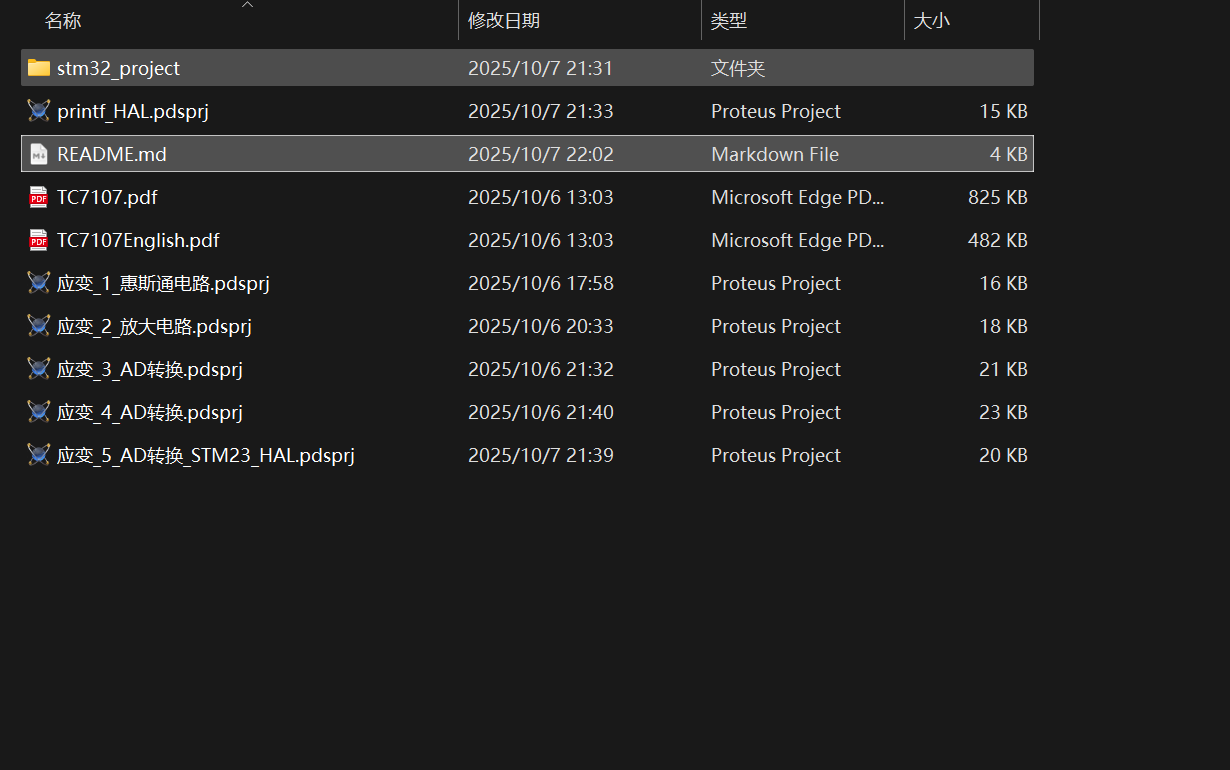The width and height of the screenshot is (1230, 770).
Task: Click the 文件夹 type cell
Action: [x=738, y=68]
